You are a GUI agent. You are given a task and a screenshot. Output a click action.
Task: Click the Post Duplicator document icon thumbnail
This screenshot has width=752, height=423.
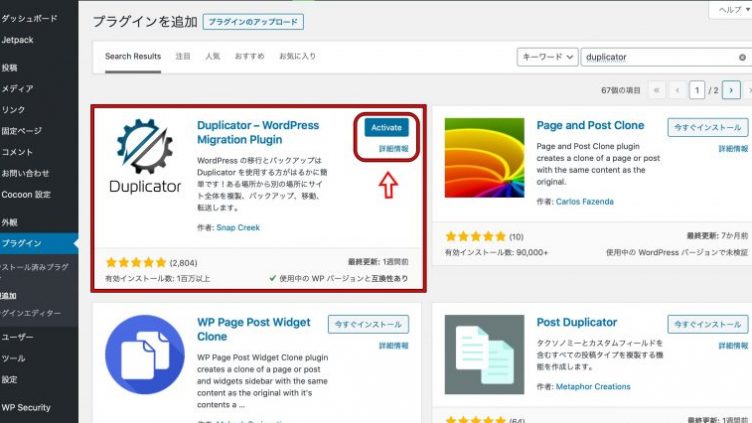pos(484,354)
